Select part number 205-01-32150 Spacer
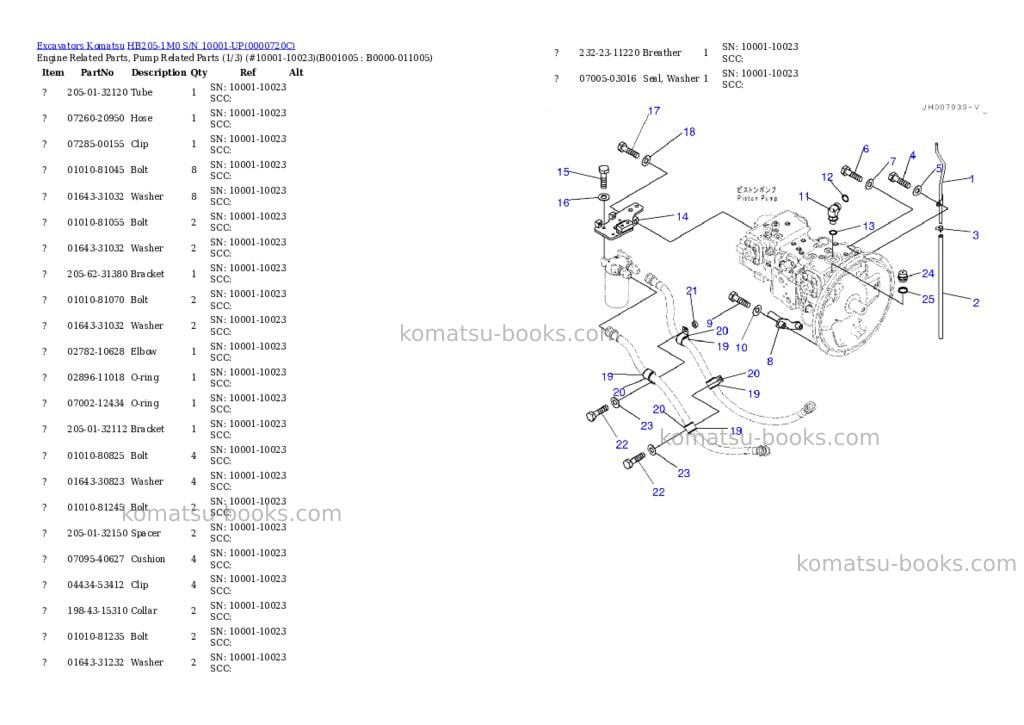 tap(114, 533)
